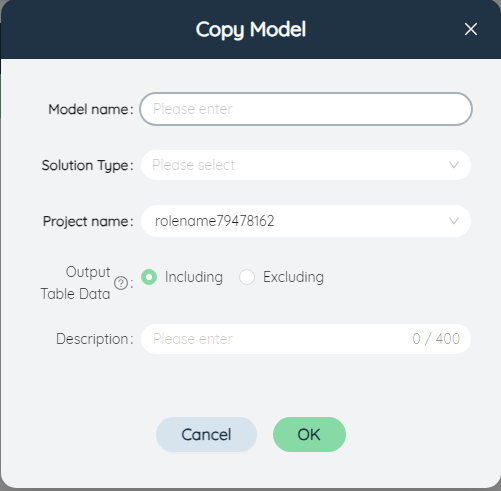Screen dimensions: 501x491
Task: Click the Solution Type label
Action: click(88, 165)
